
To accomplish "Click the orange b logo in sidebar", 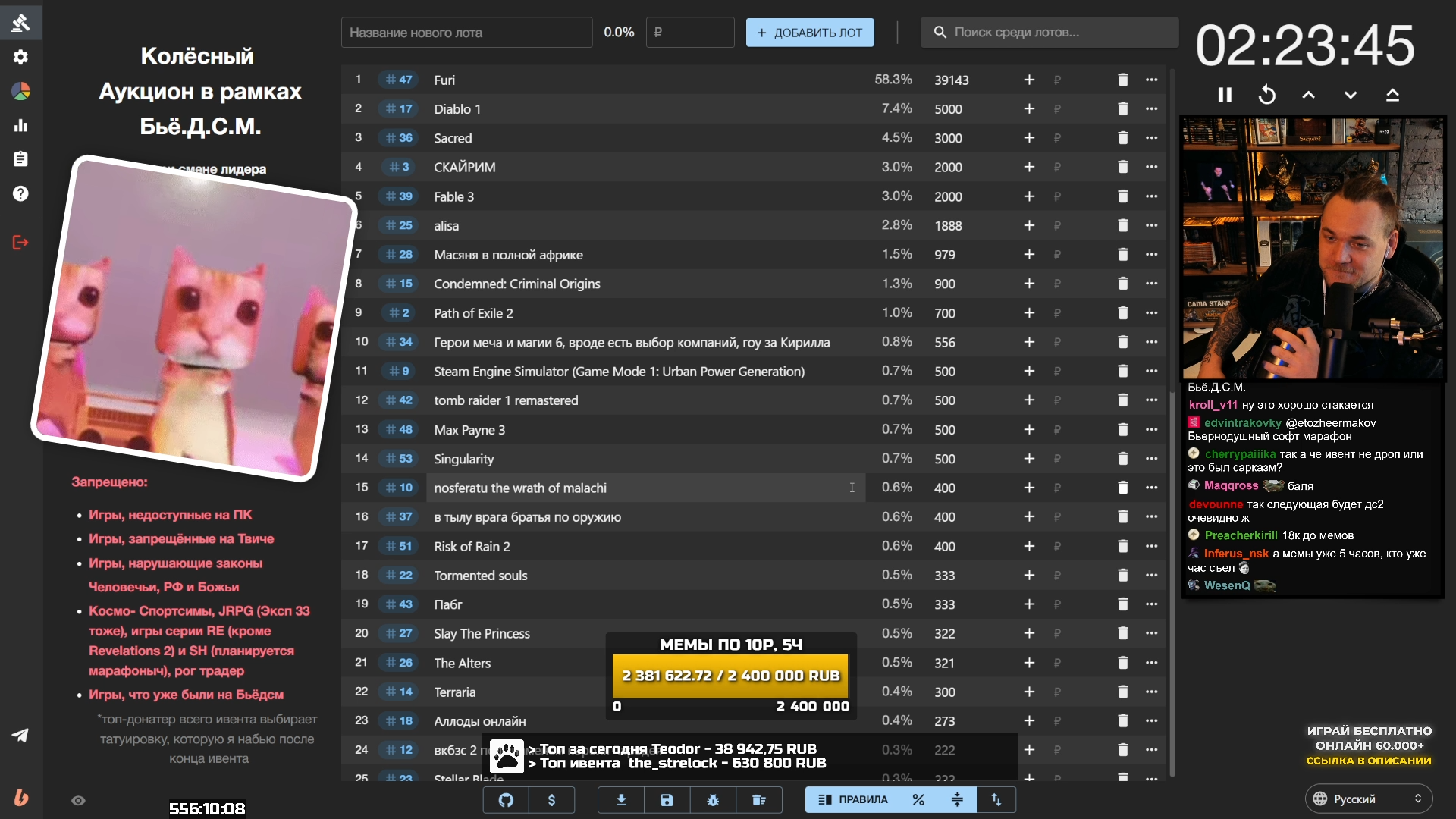I will tap(20, 798).
